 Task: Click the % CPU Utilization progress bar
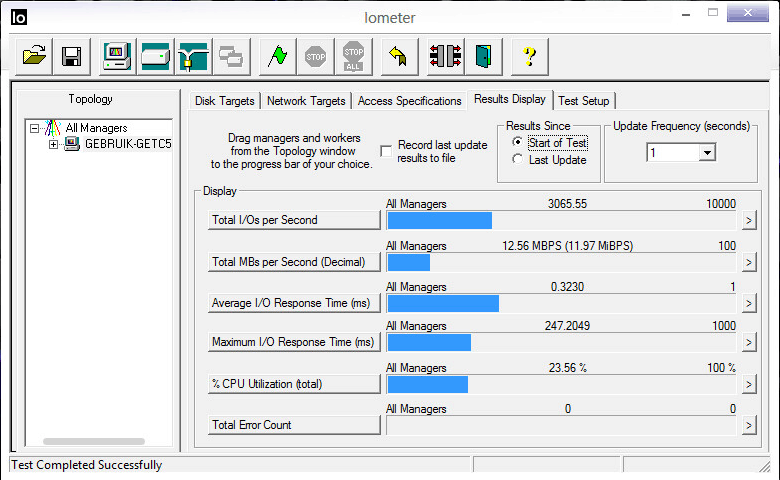point(561,384)
